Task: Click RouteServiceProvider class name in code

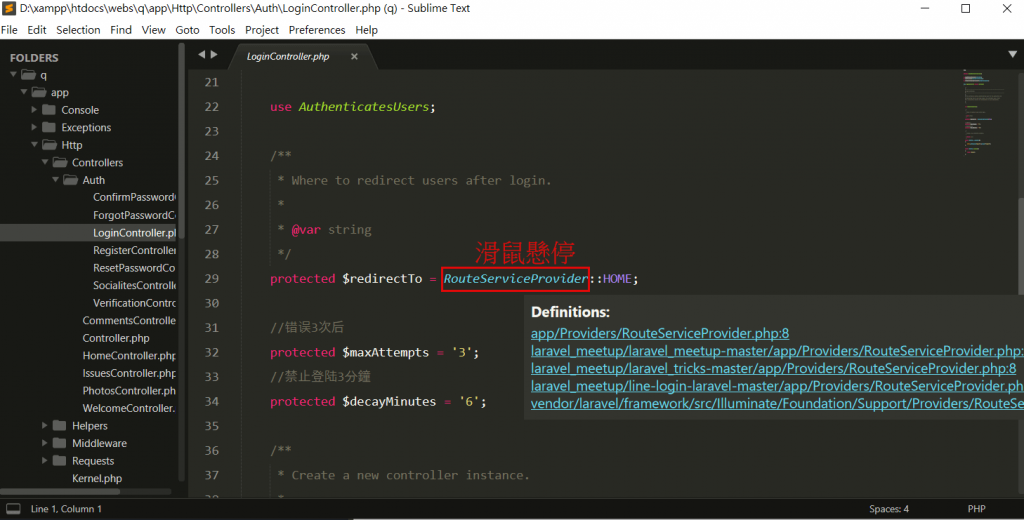Action: pos(515,279)
